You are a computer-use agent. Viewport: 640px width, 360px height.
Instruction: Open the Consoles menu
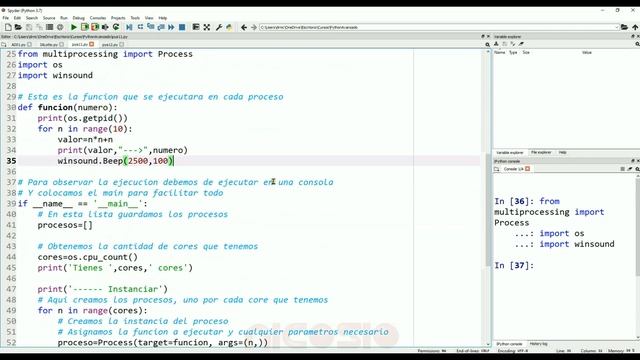click(98, 18)
